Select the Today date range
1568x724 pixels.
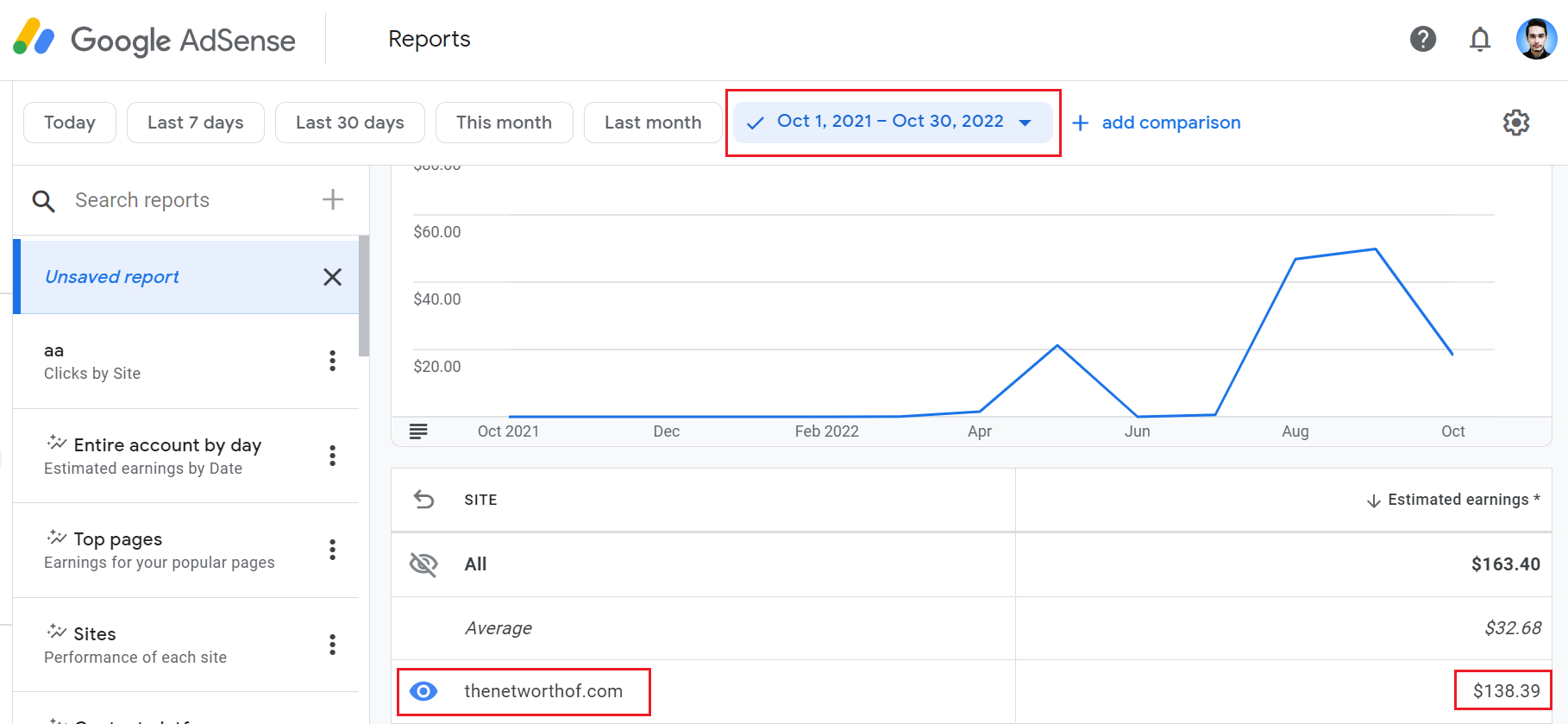click(x=70, y=123)
